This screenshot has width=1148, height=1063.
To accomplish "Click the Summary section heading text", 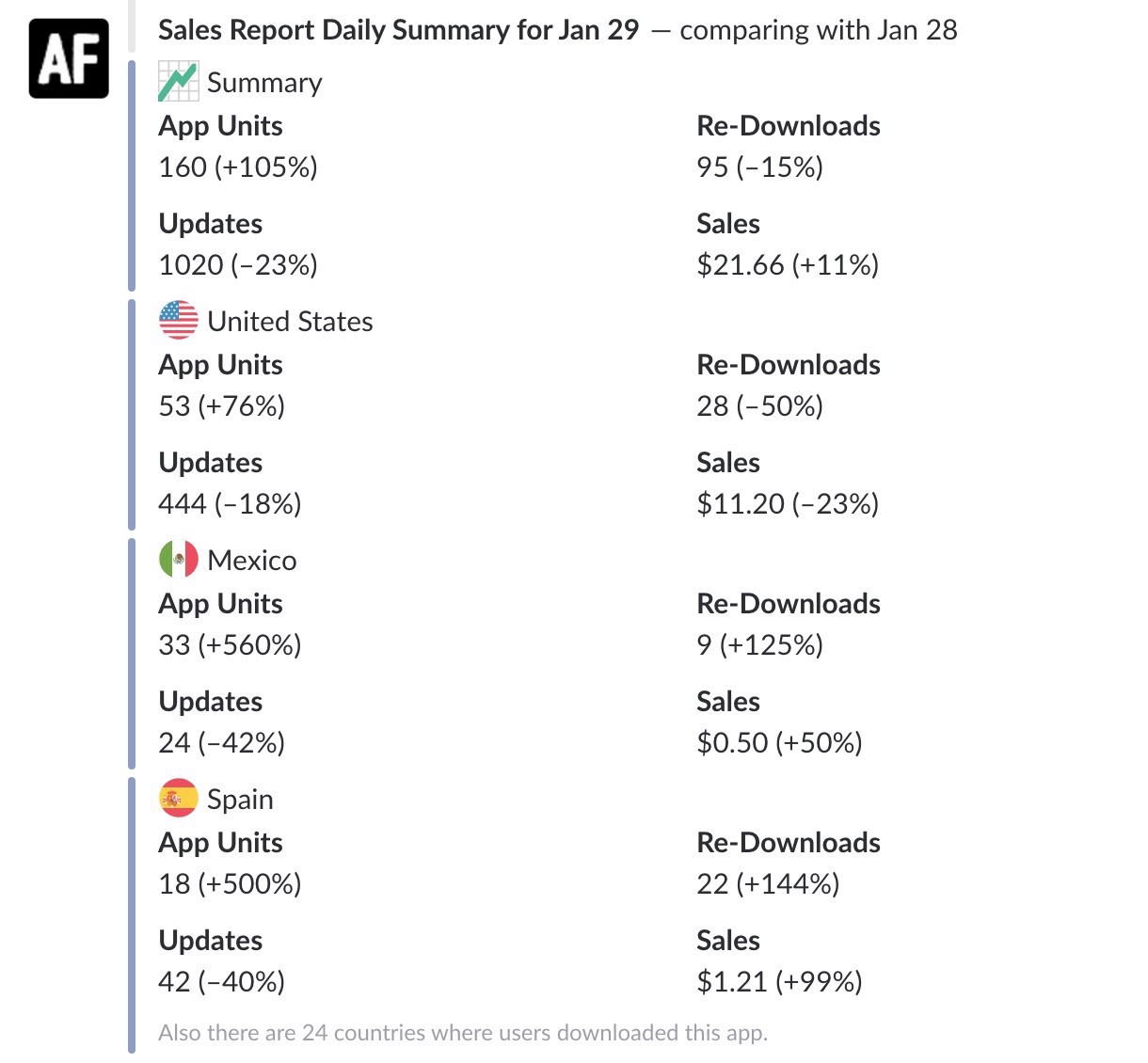I will point(264,83).
